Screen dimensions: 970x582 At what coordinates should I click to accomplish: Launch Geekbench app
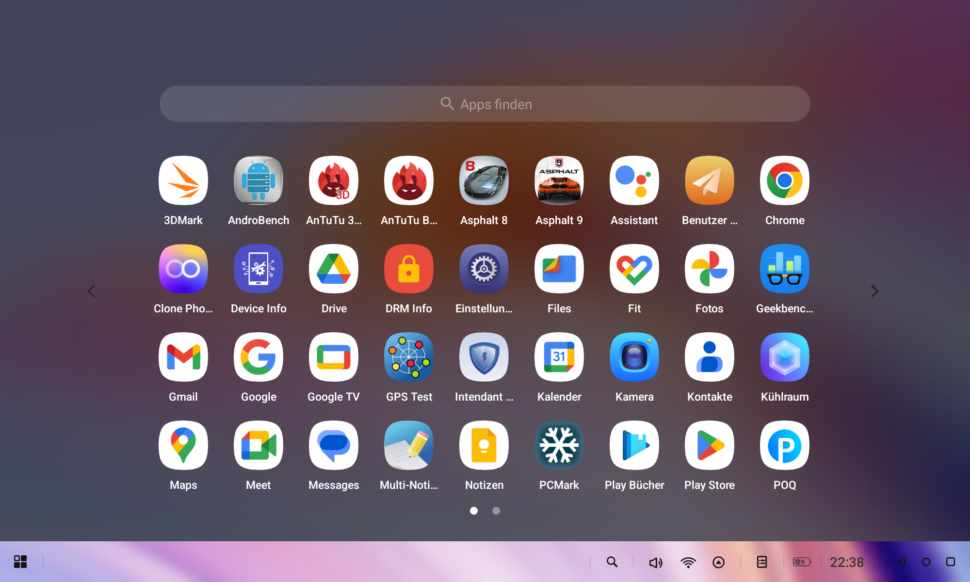(784, 269)
